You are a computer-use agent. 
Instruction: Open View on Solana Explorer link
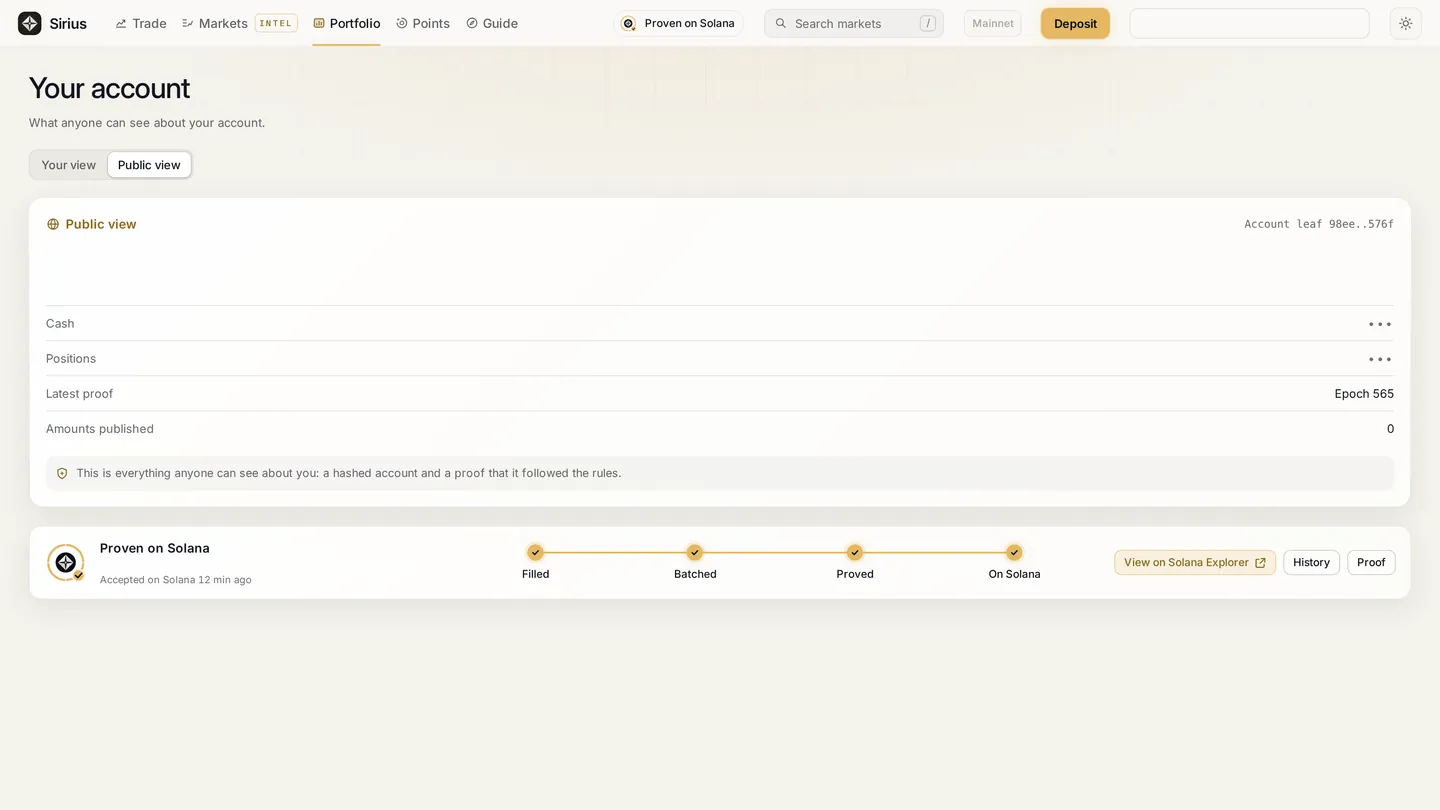pyautogui.click(x=1195, y=562)
